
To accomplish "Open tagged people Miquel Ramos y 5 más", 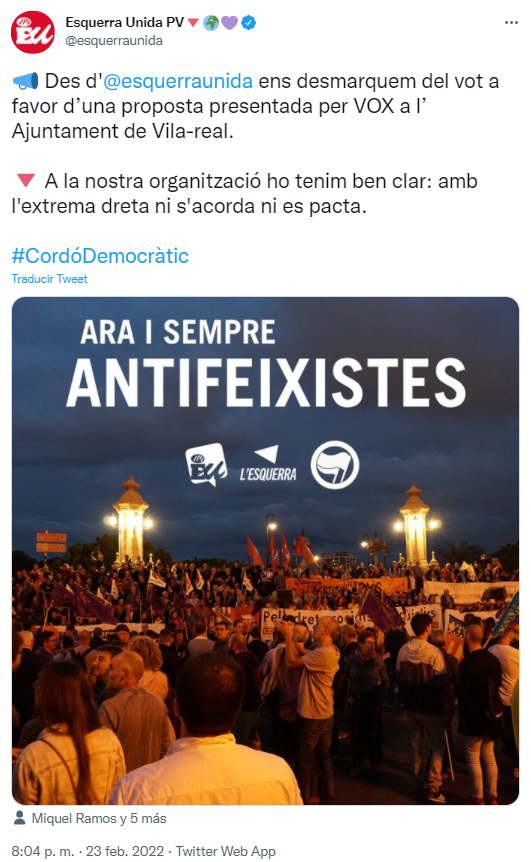I will coord(99,819).
